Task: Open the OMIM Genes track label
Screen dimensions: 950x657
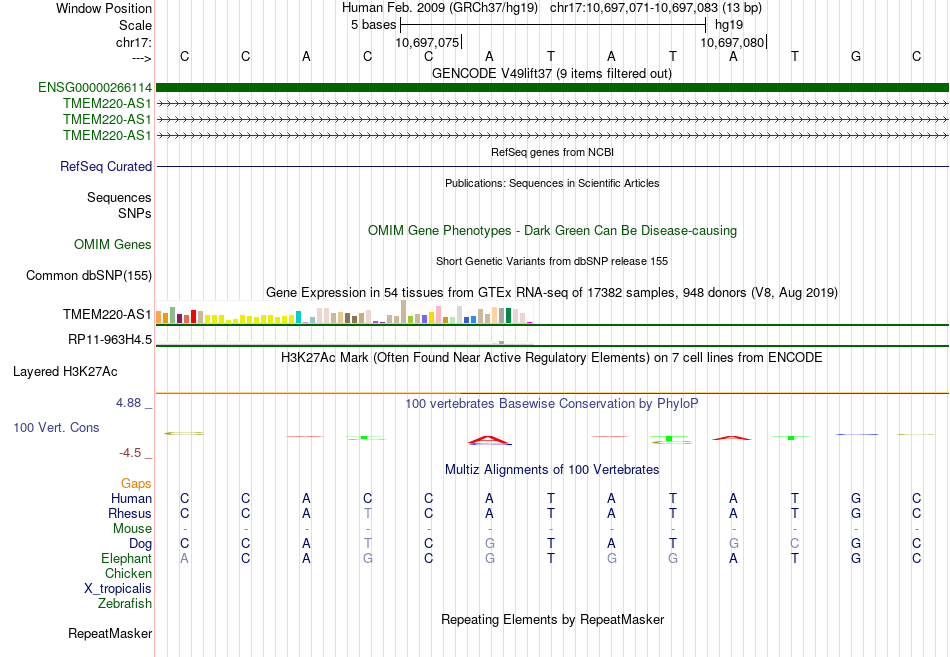Action: pyautogui.click(x=113, y=244)
